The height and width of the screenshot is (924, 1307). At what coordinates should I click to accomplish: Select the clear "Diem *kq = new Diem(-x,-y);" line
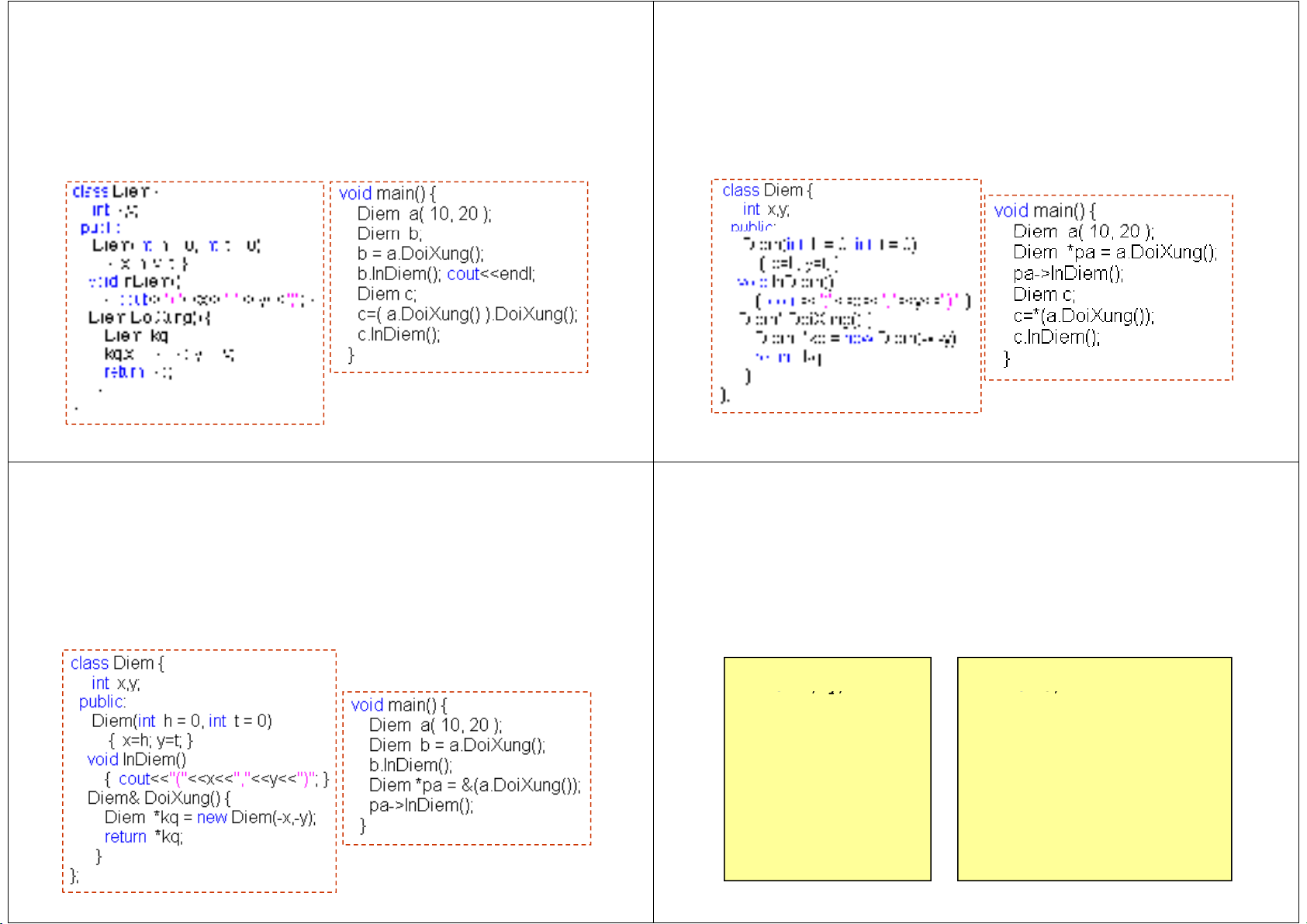click(x=209, y=817)
